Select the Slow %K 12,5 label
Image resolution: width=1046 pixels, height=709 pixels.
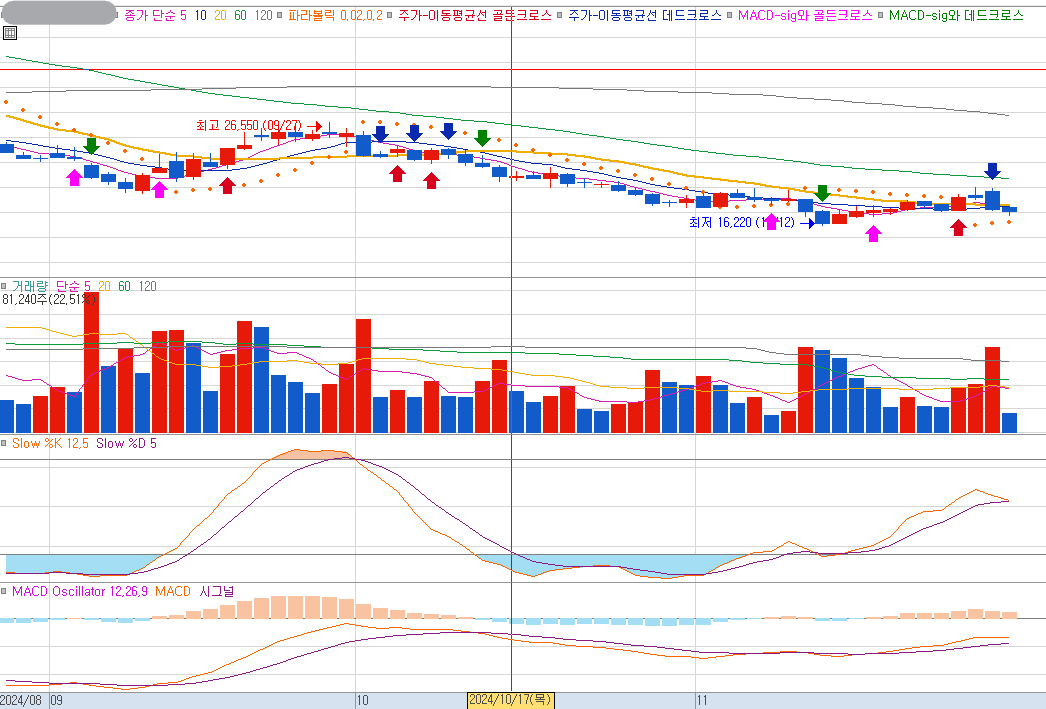pyautogui.click(x=50, y=444)
